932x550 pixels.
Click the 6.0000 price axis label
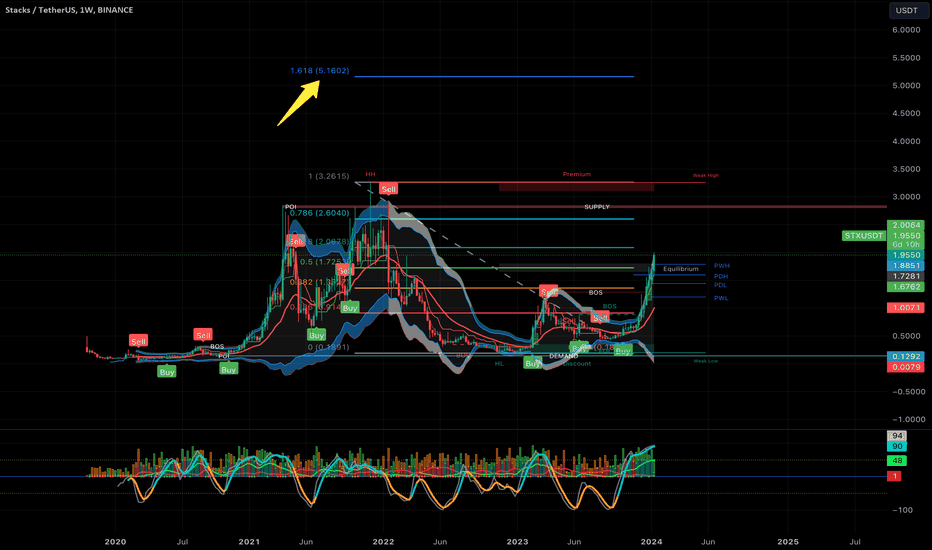pyautogui.click(x=906, y=30)
